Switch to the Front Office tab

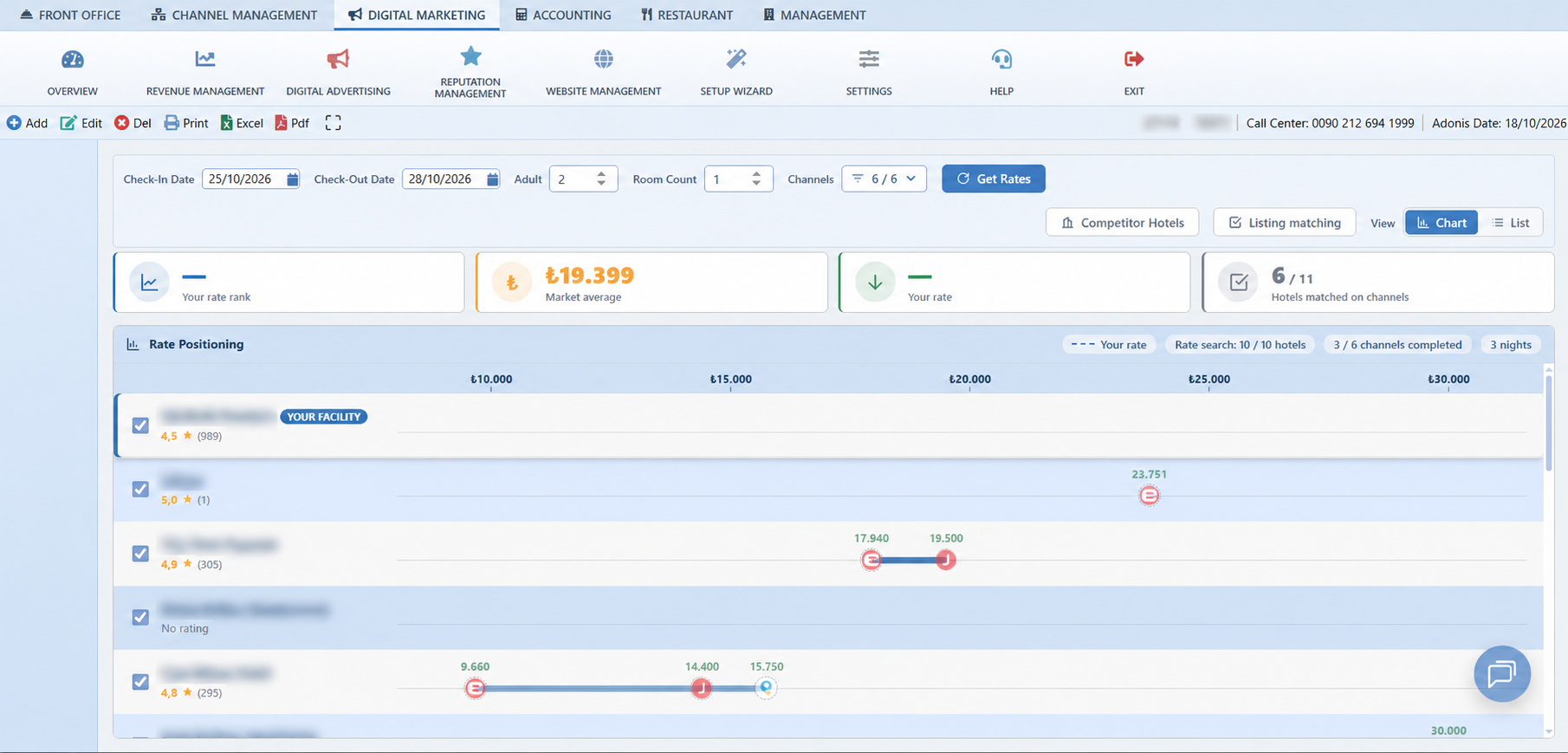click(x=70, y=15)
